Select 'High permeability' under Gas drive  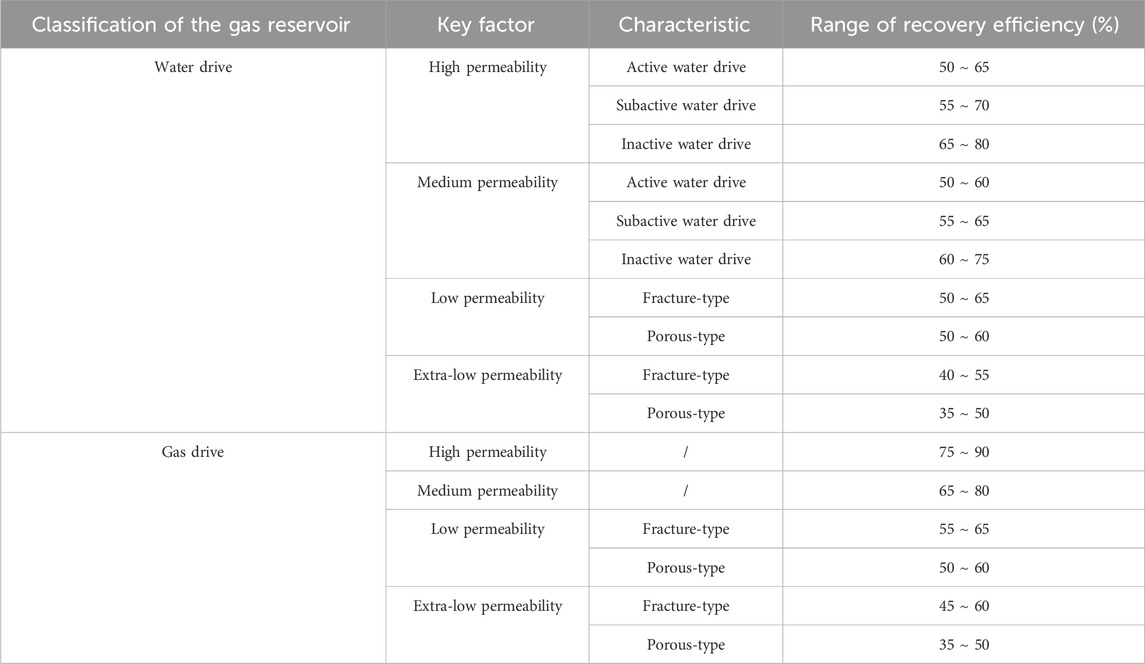[x=487, y=452]
